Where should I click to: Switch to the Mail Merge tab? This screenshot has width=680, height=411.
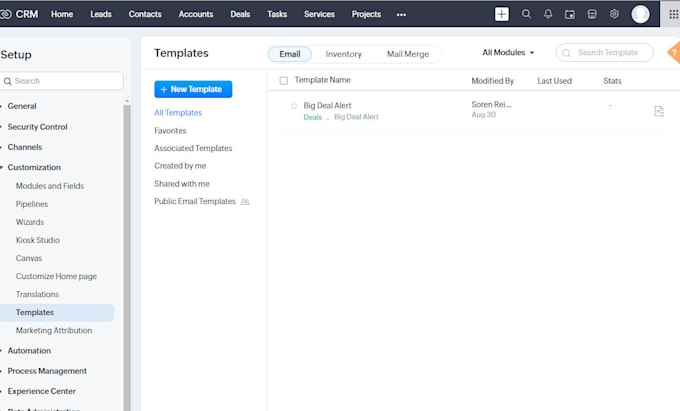pyautogui.click(x=408, y=54)
